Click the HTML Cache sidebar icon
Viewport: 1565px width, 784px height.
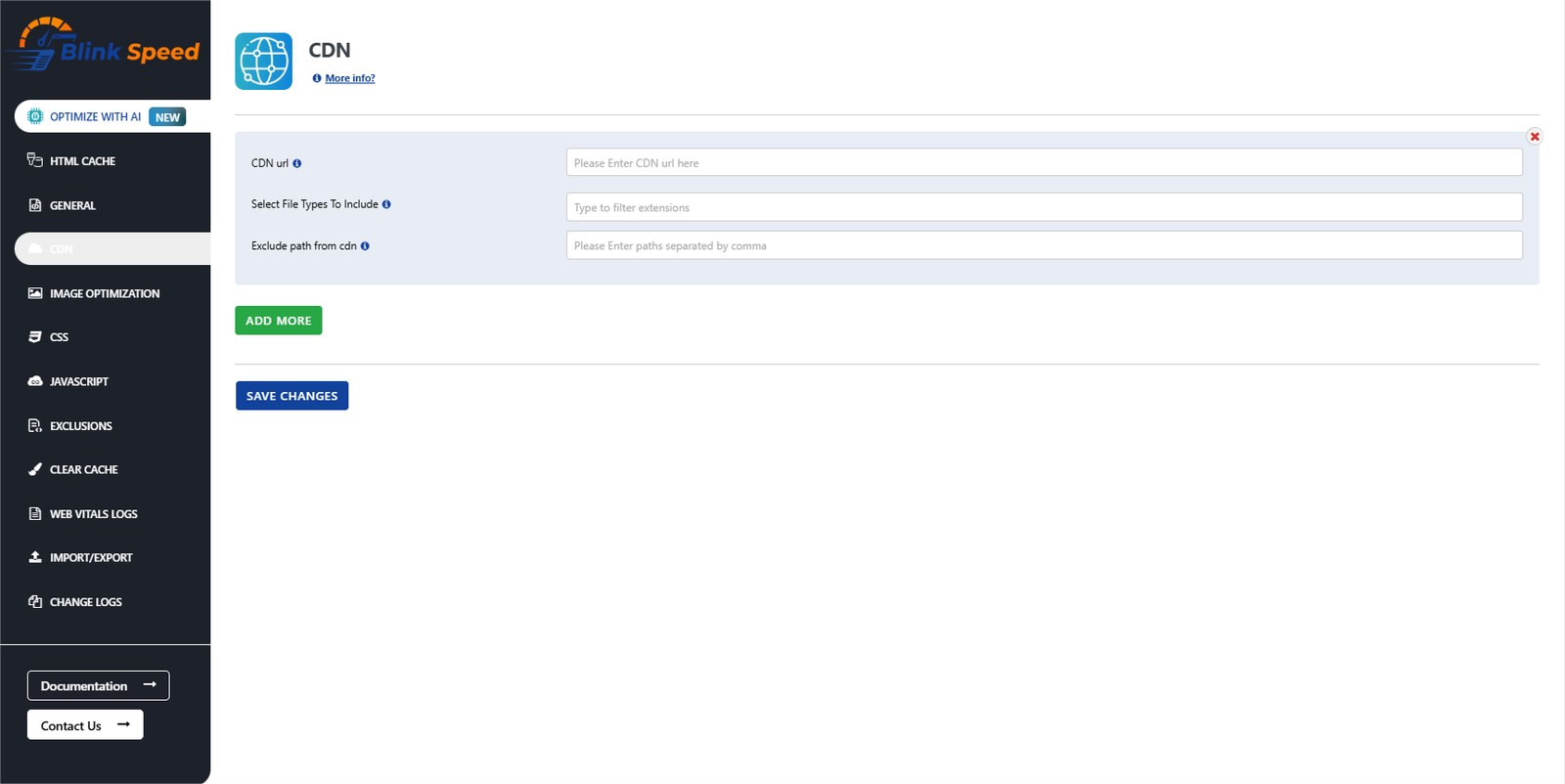[x=35, y=160]
